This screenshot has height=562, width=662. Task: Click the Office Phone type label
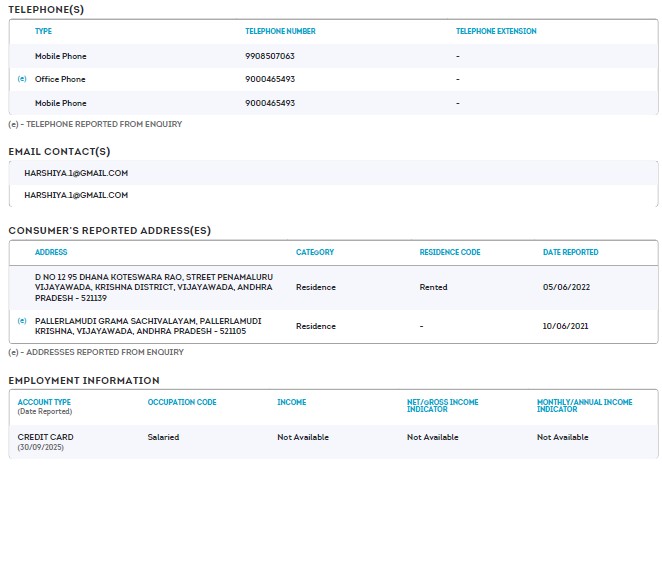pyautogui.click(x=60, y=79)
